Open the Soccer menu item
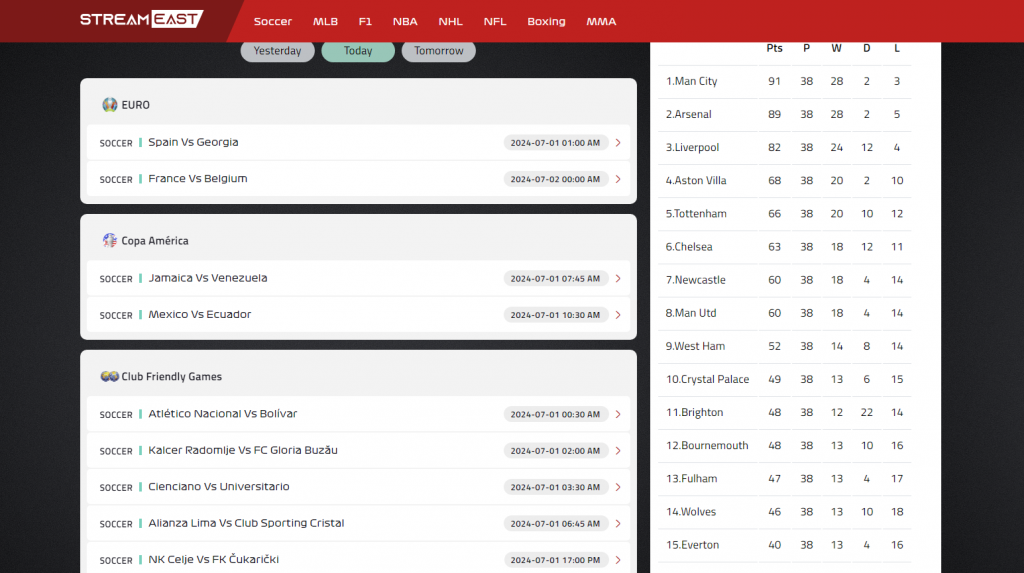Screen dimensions: 1024x573 click(x=273, y=21)
